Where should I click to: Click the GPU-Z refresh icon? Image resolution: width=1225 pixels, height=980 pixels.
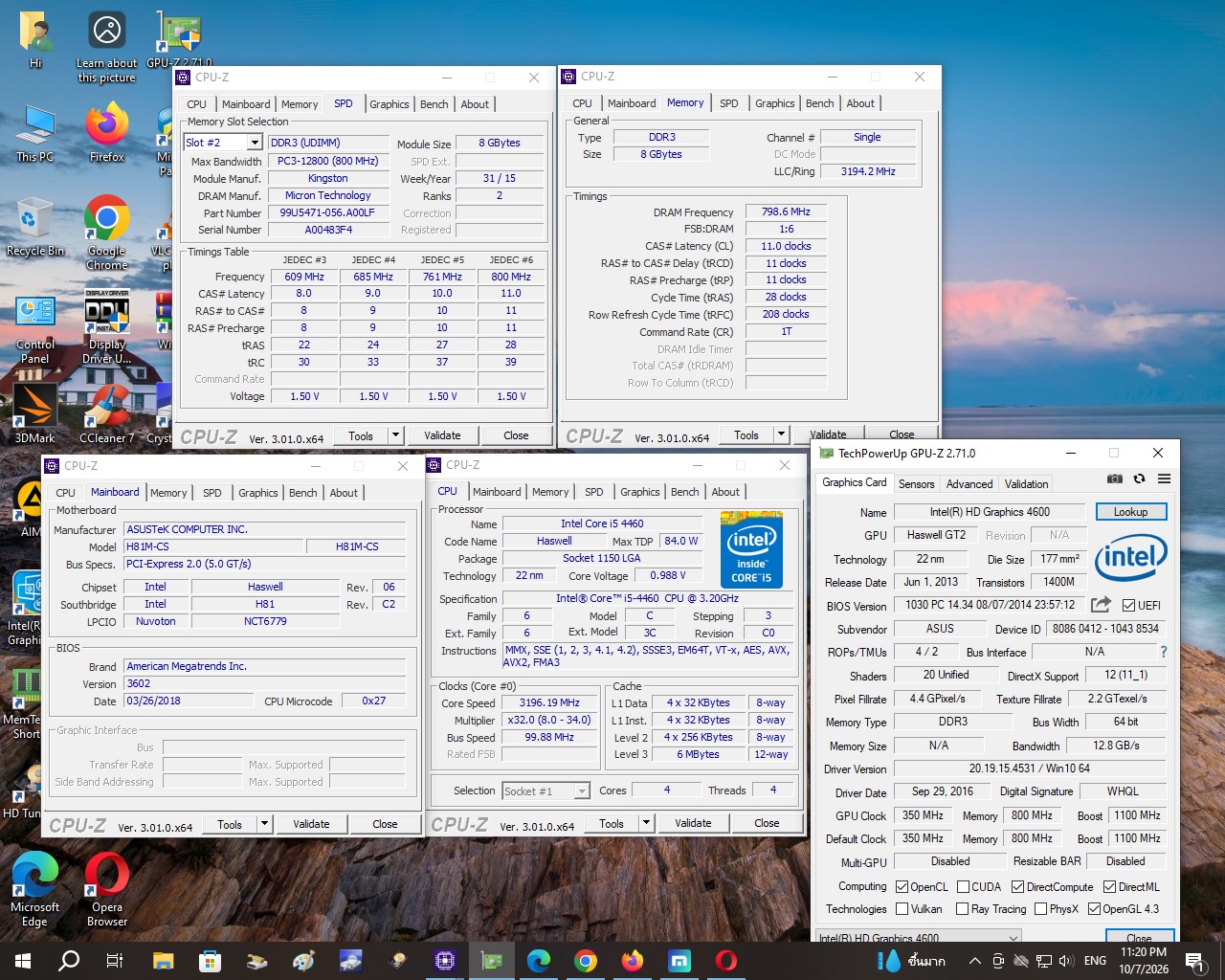pyautogui.click(x=1139, y=479)
